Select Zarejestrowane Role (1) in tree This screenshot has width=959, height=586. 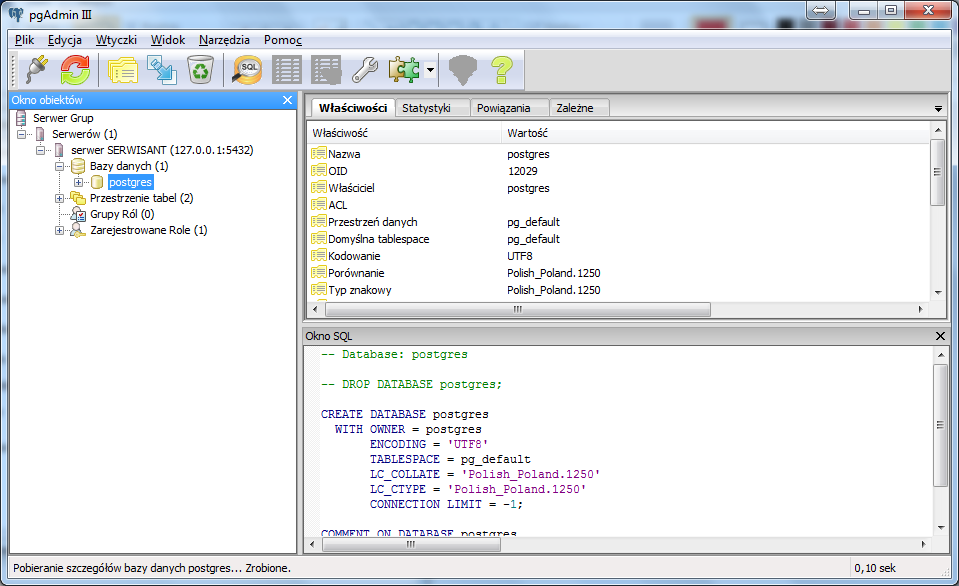[x=149, y=230]
